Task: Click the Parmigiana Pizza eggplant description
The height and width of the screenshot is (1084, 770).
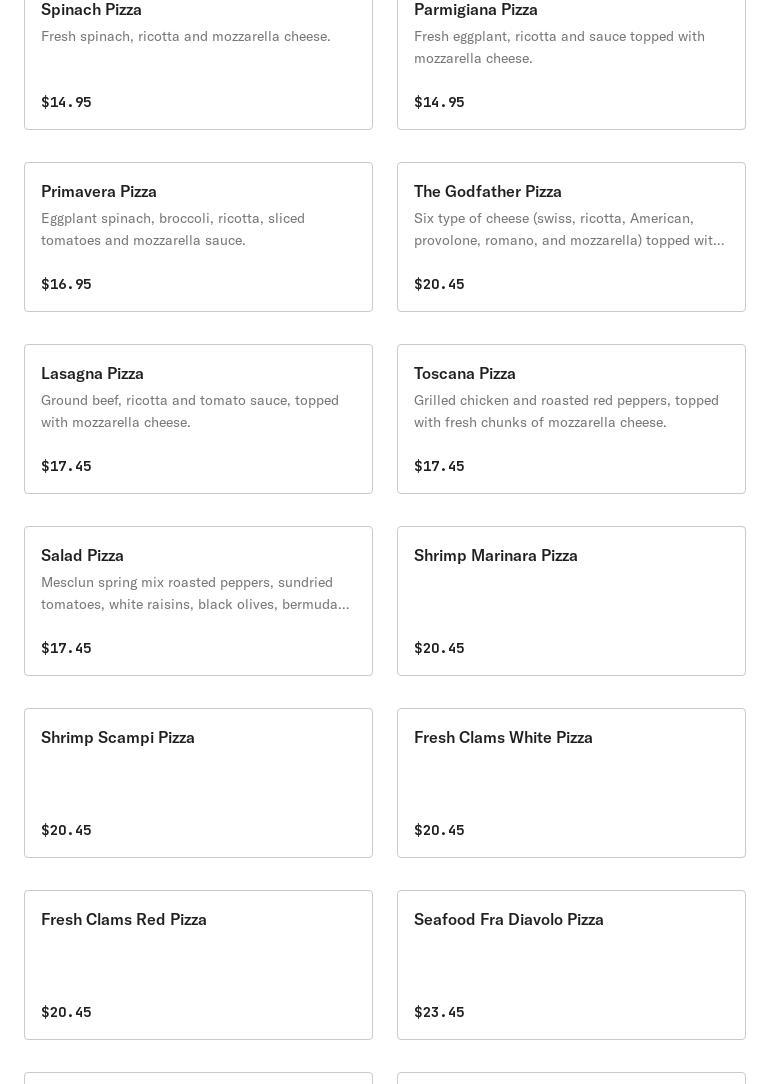Action: click(x=559, y=47)
